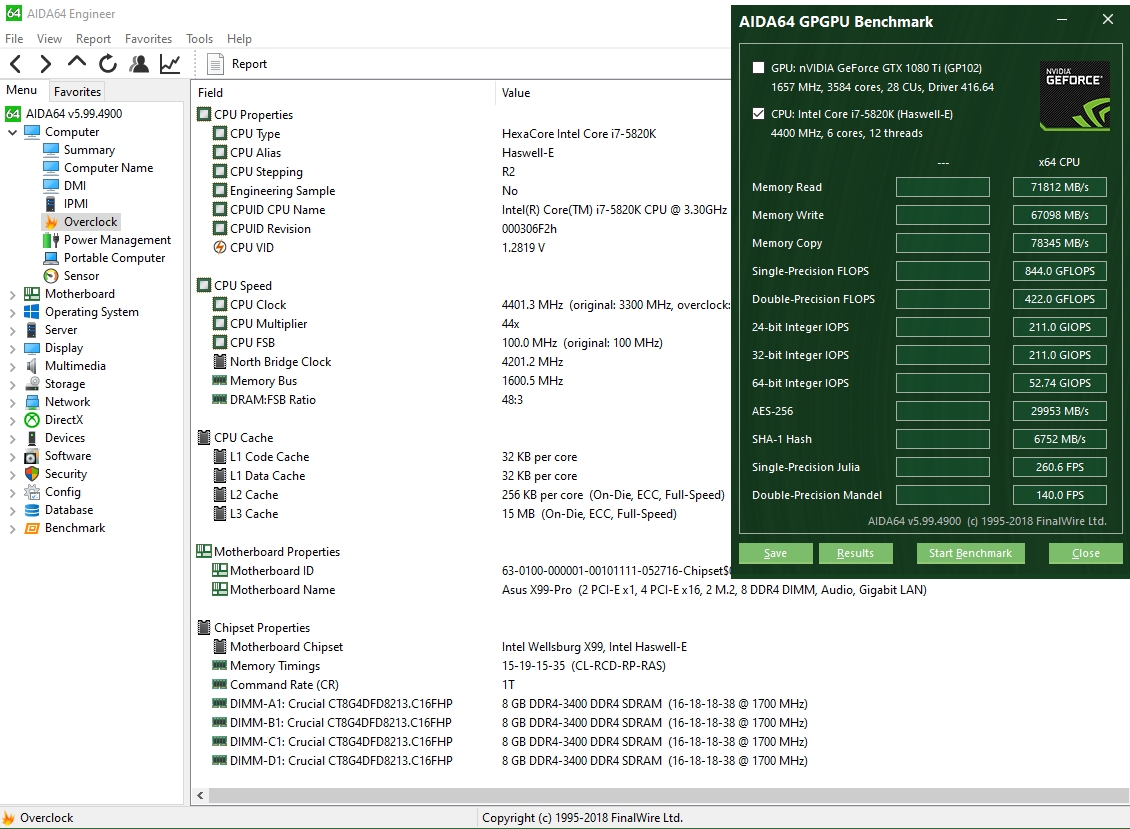The width and height of the screenshot is (1130, 829).
Task: Open the graph chart toolbar icon
Action: (170, 64)
